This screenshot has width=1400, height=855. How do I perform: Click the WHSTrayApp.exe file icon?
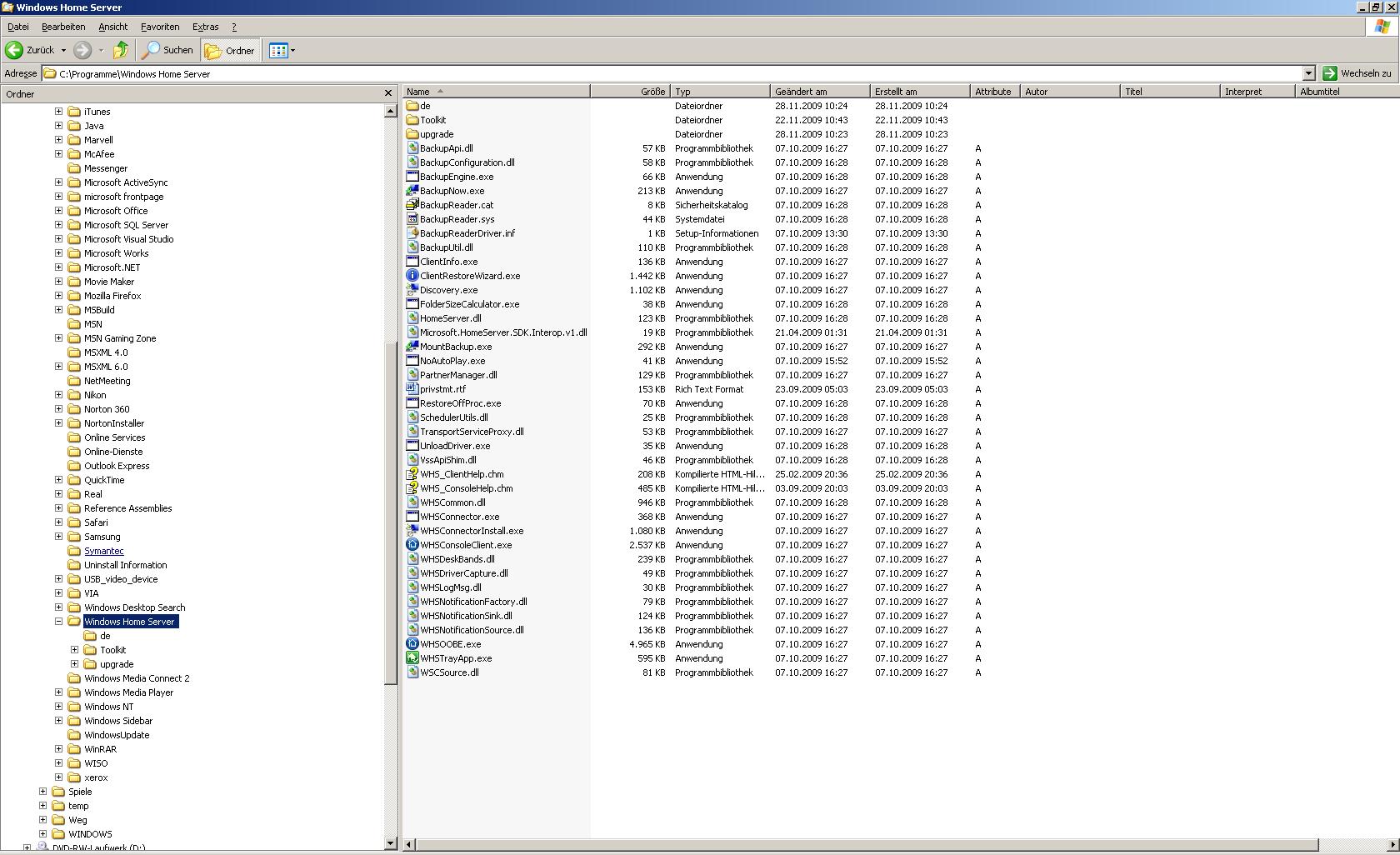pos(412,658)
